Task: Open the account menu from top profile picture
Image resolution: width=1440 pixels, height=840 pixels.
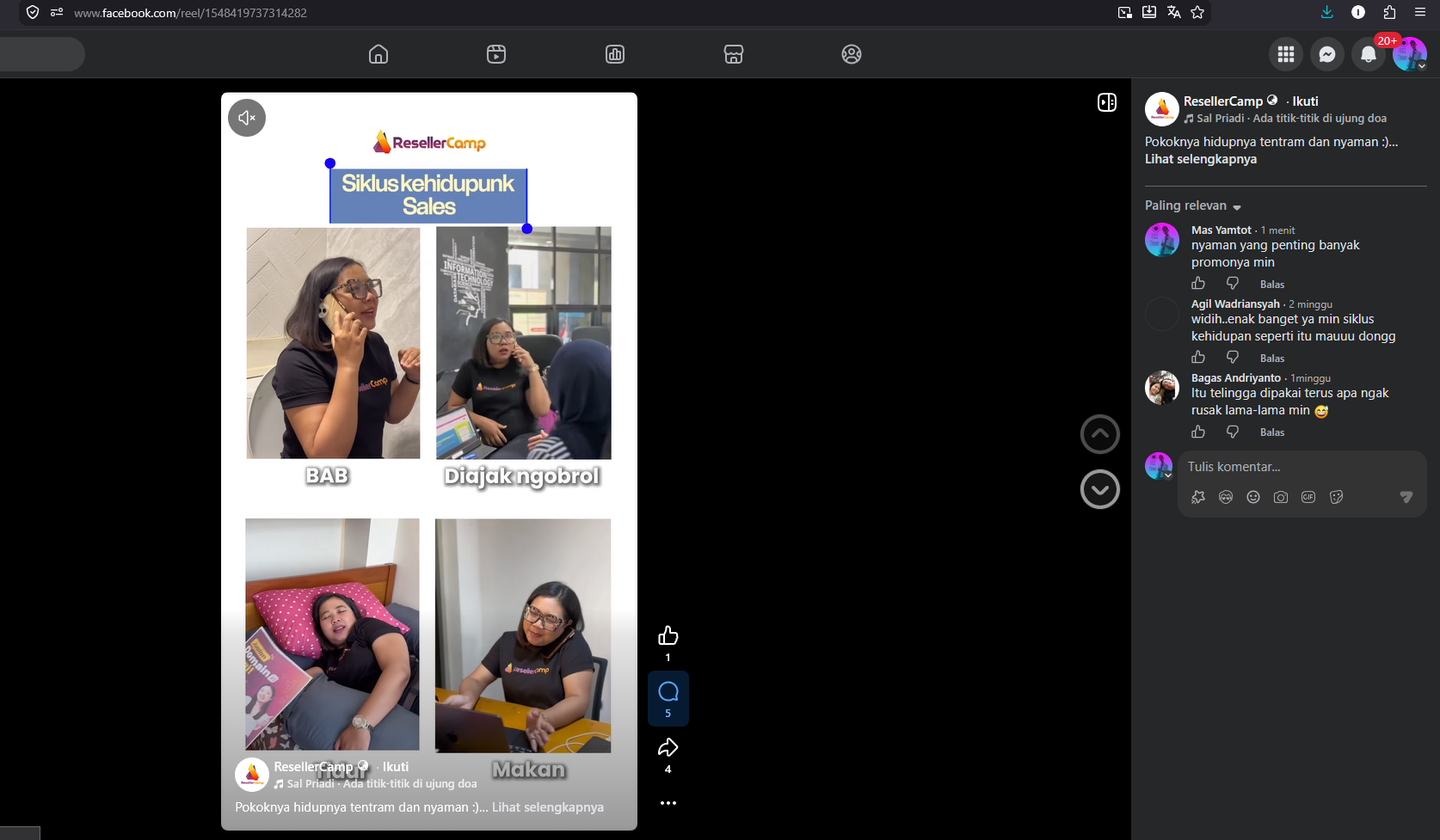Action: point(1410,54)
